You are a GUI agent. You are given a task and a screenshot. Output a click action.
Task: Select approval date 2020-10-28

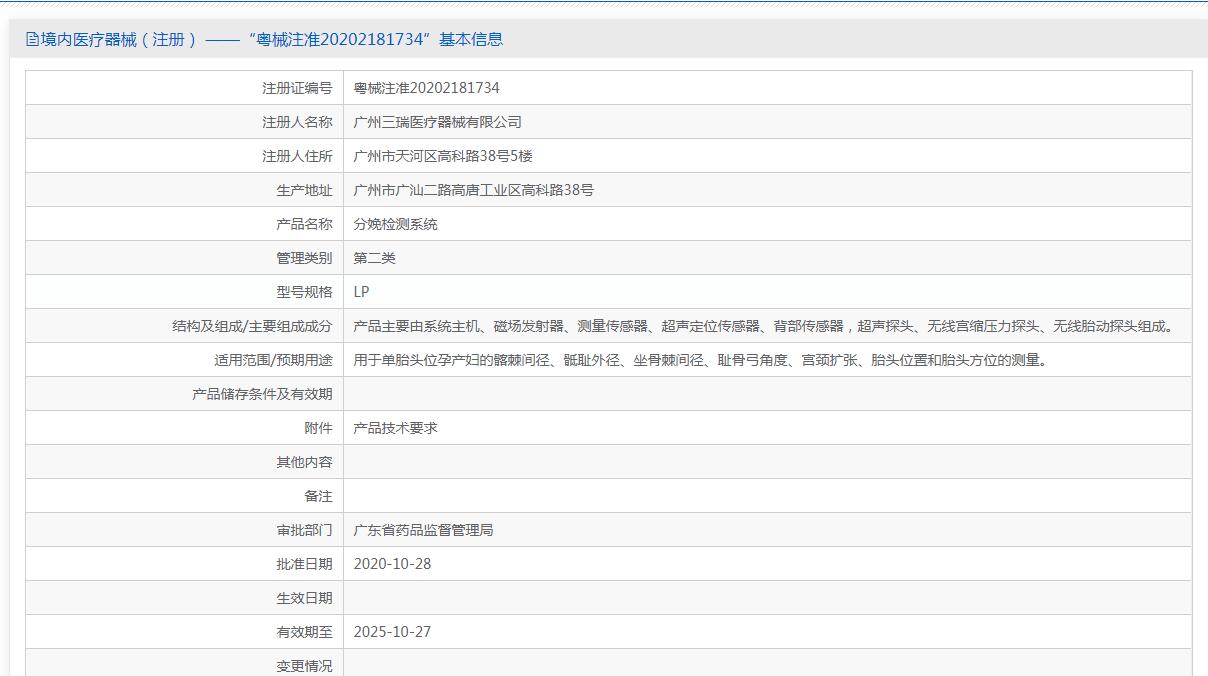click(393, 564)
